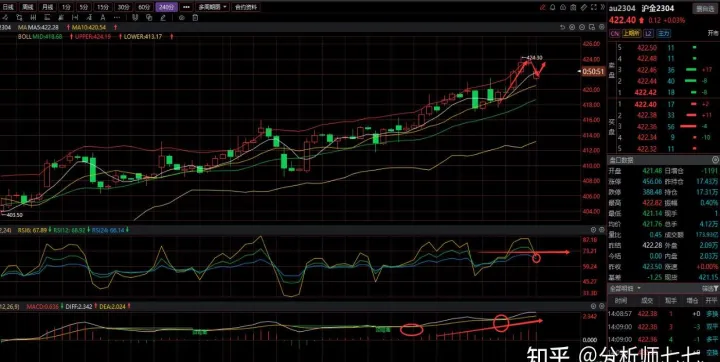Delete all drawings with the trash icon
The width and height of the screenshot is (720, 362).
pos(196,17)
